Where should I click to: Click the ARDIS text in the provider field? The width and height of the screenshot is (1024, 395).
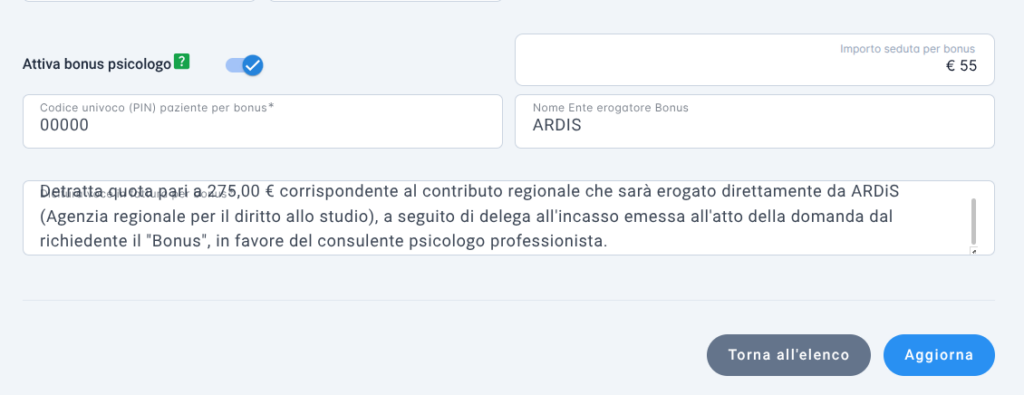pos(556,125)
